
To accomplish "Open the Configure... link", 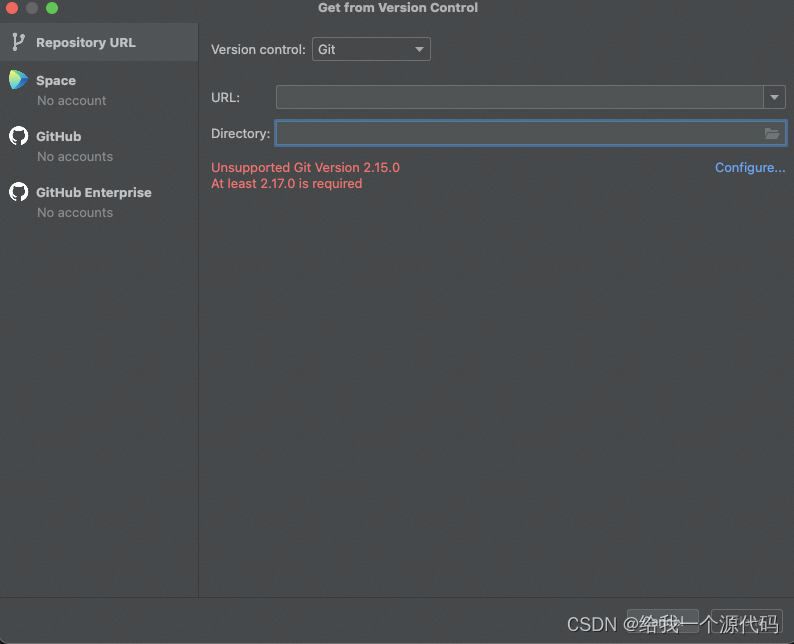I will point(750,168).
